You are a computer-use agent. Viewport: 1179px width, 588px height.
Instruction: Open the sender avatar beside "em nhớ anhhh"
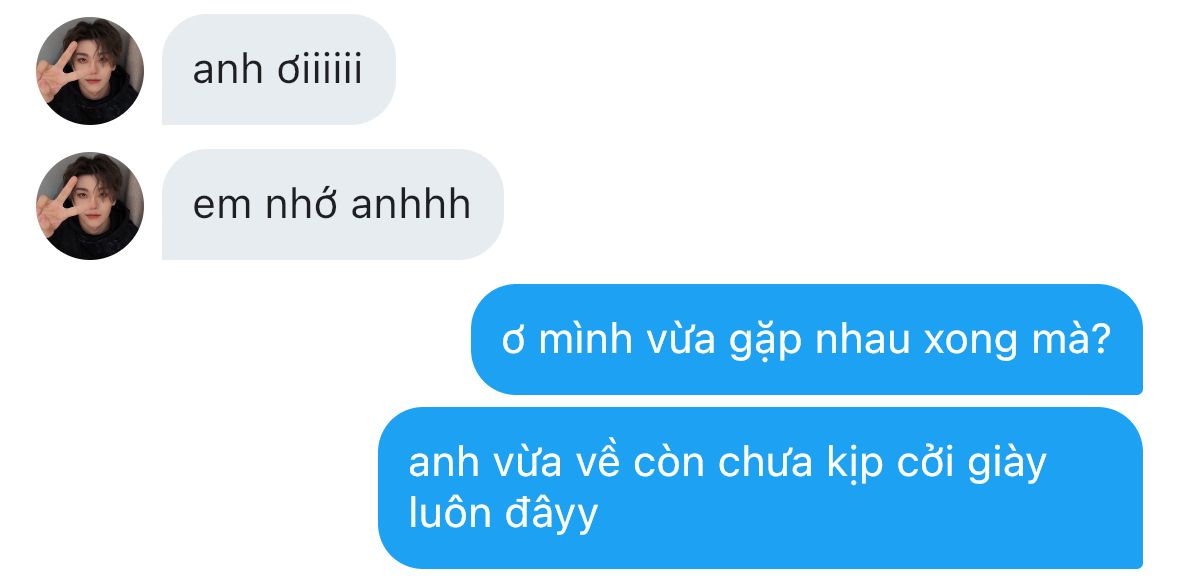point(89,206)
